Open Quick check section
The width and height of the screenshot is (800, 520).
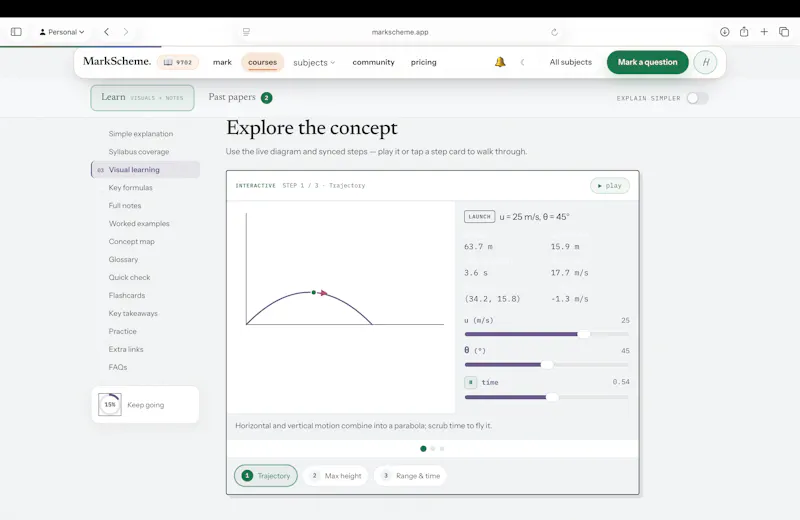pyautogui.click(x=130, y=277)
